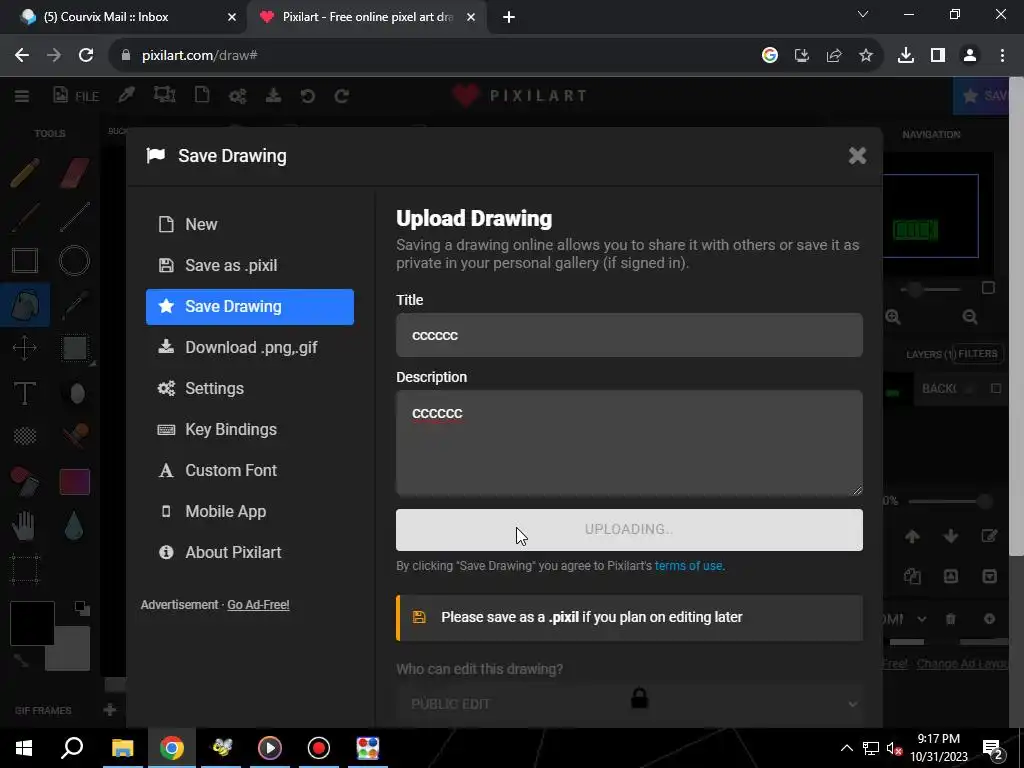1024x768 pixels.
Task: Open the Filters button
Action: click(x=977, y=354)
